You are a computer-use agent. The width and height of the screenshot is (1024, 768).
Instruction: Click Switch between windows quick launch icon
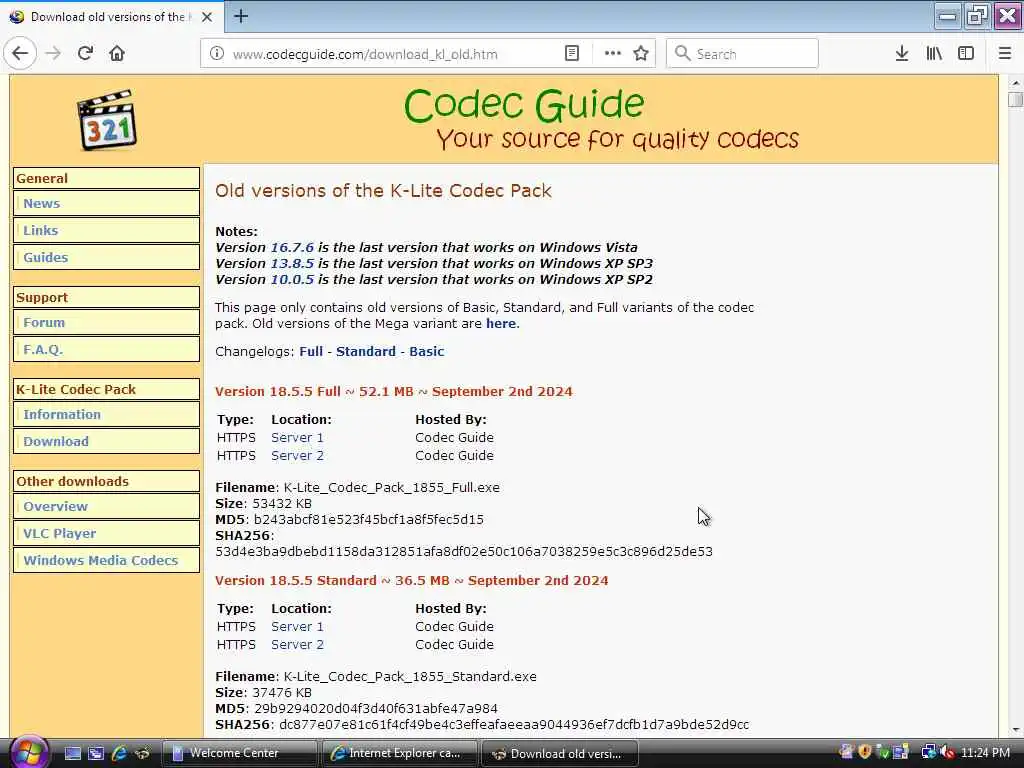(96, 753)
